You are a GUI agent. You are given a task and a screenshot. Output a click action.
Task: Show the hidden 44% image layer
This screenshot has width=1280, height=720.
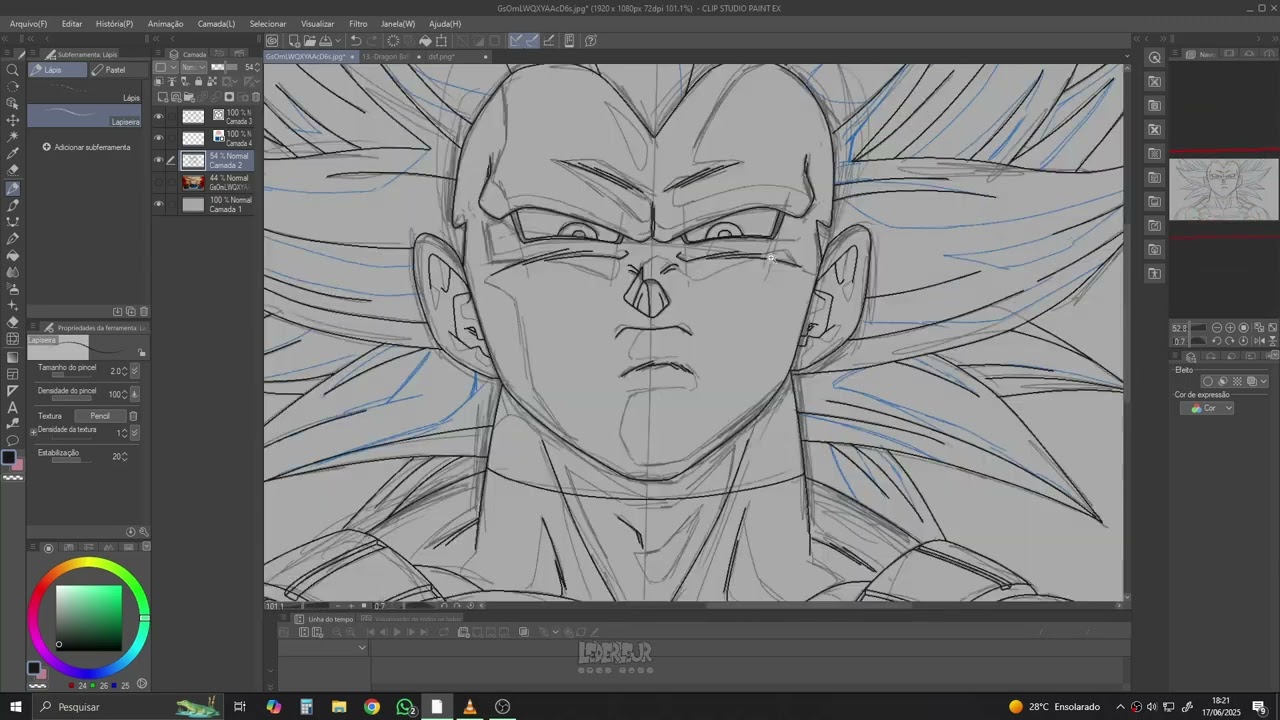point(158,182)
